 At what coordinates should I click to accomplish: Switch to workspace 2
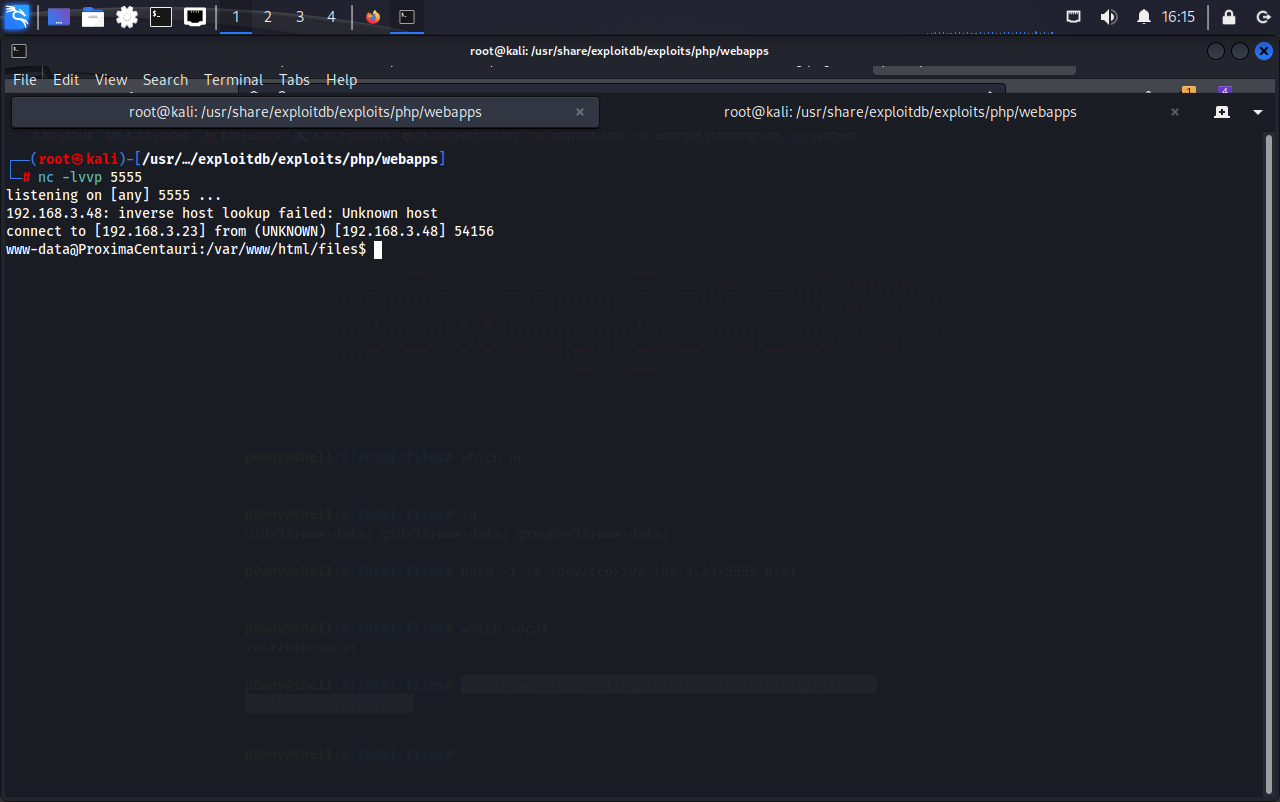pyautogui.click(x=268, y=17)
